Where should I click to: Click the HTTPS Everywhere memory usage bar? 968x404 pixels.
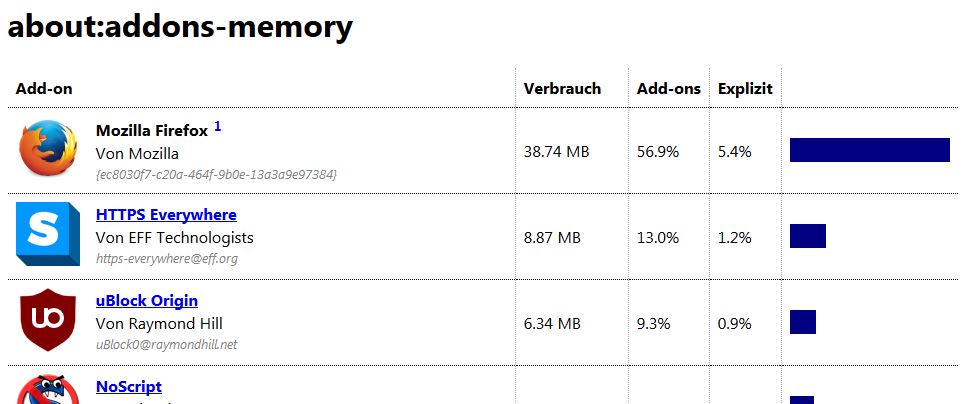[807, 236]
